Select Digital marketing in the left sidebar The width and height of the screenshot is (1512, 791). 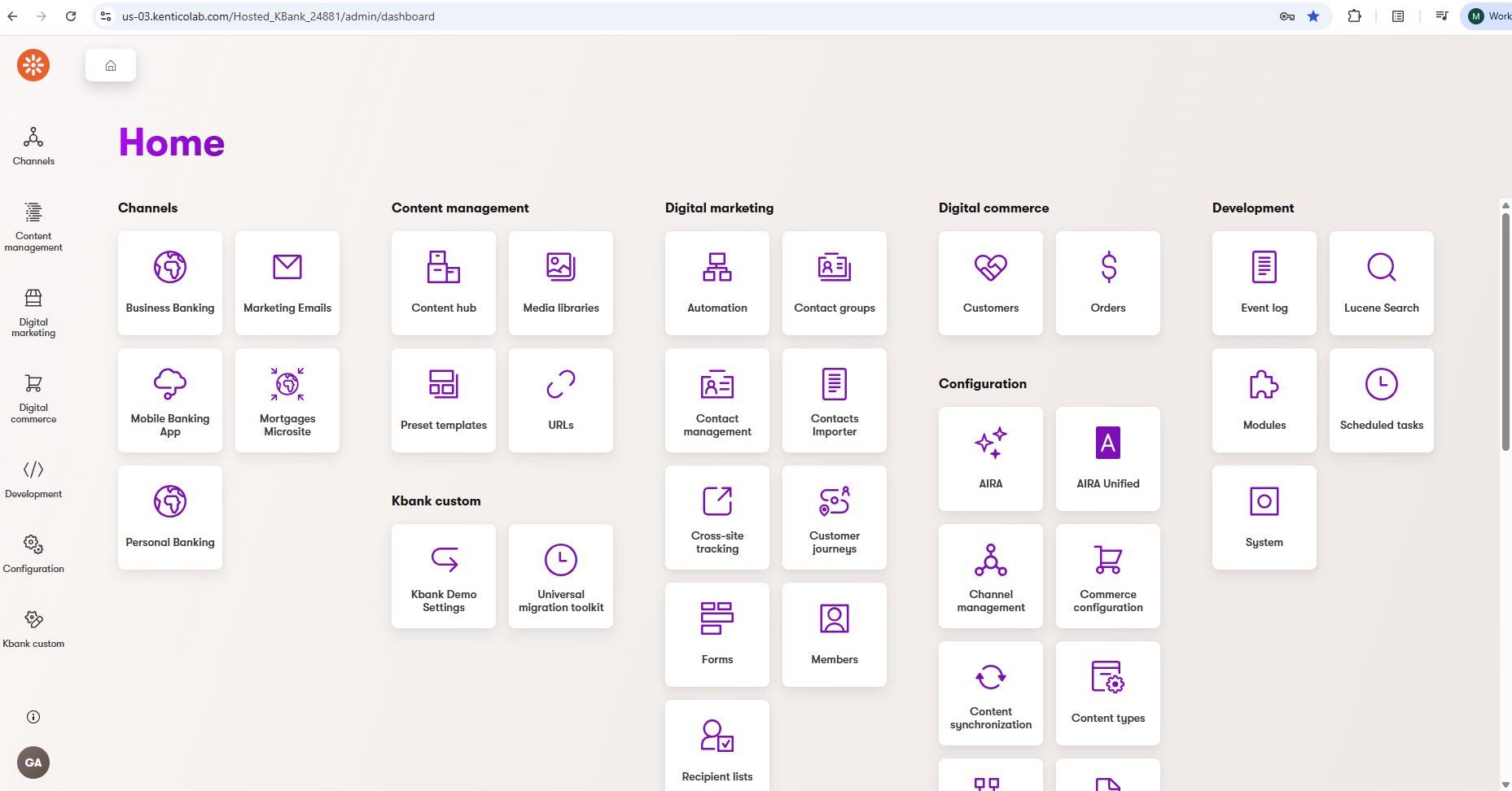point(33,312)
